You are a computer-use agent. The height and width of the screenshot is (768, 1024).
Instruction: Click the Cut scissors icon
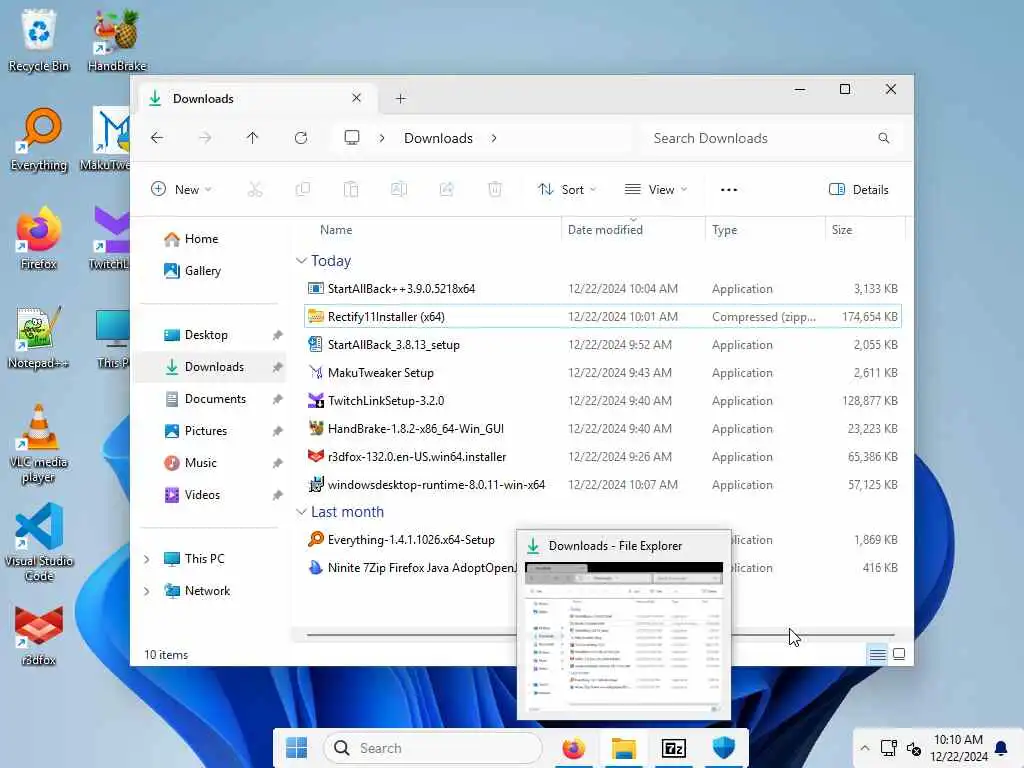pyautogui.click(x=255, y=189)
